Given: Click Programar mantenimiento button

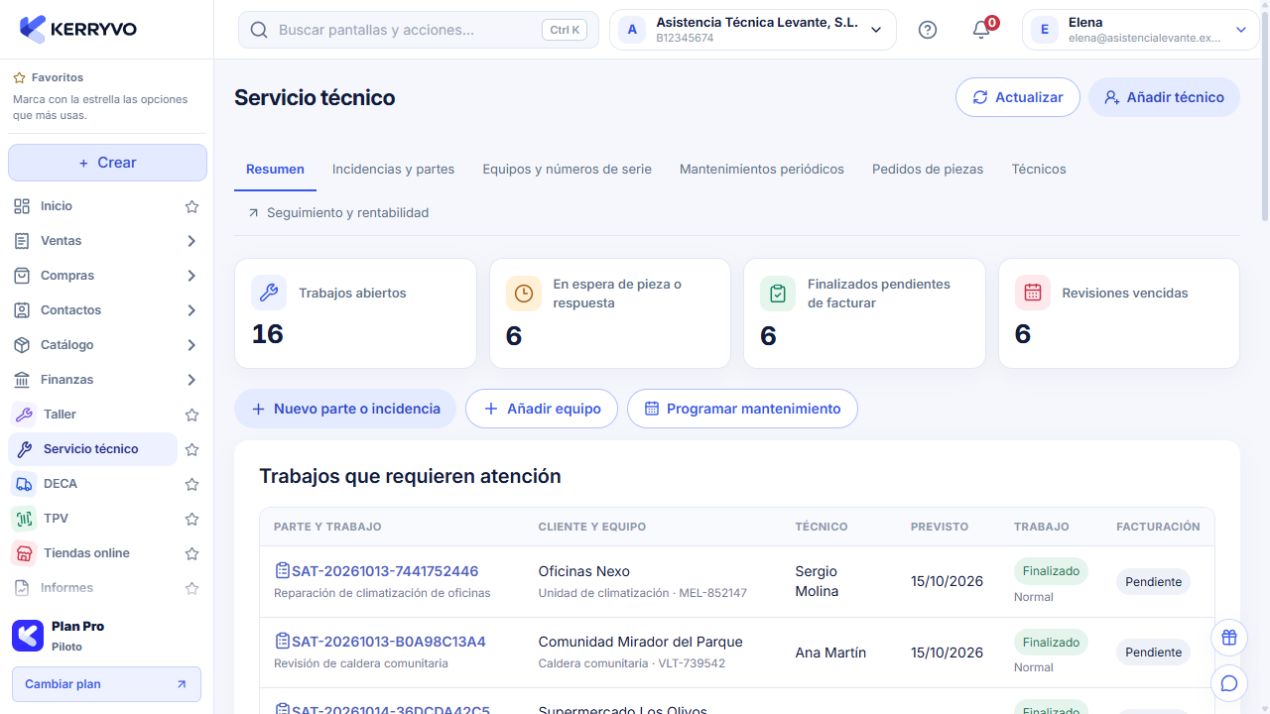Looking at the screenshot, I should coord(742,409).
